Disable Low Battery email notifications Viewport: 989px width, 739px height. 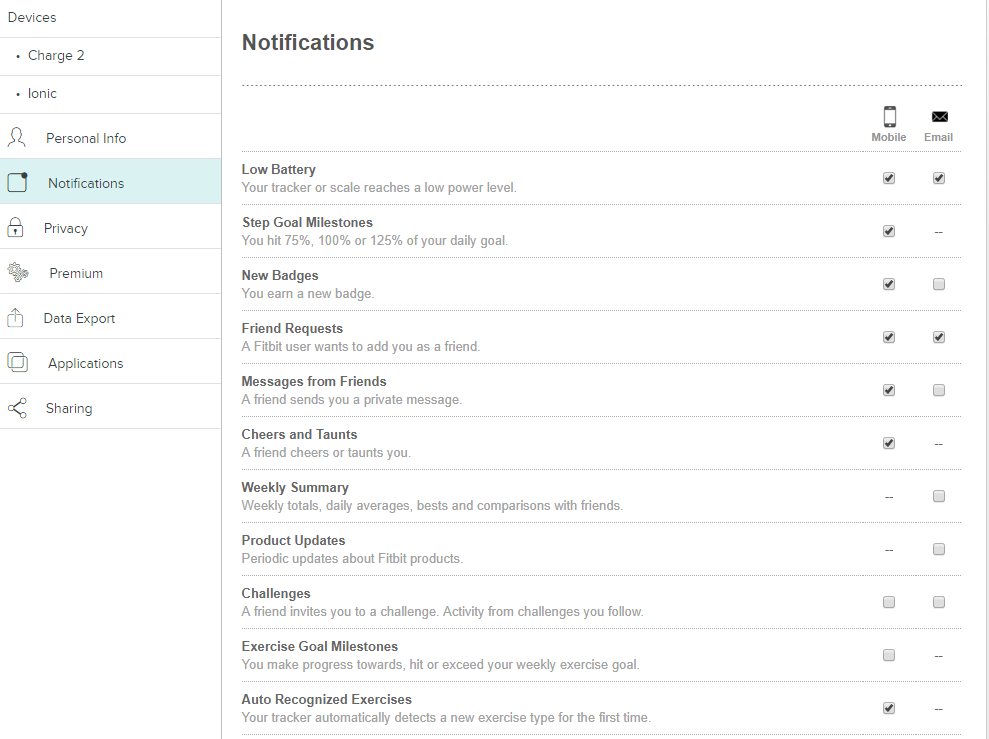click(x=938, y=178)
